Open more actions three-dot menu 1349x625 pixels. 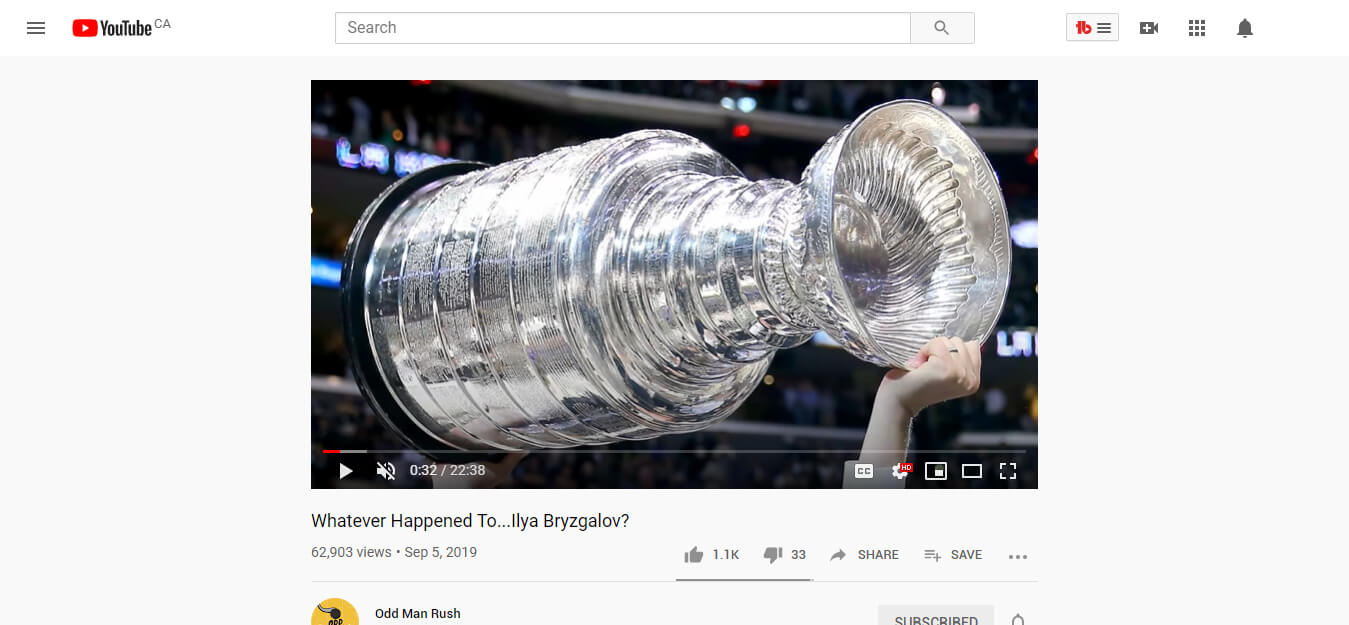click(1018, 556)
